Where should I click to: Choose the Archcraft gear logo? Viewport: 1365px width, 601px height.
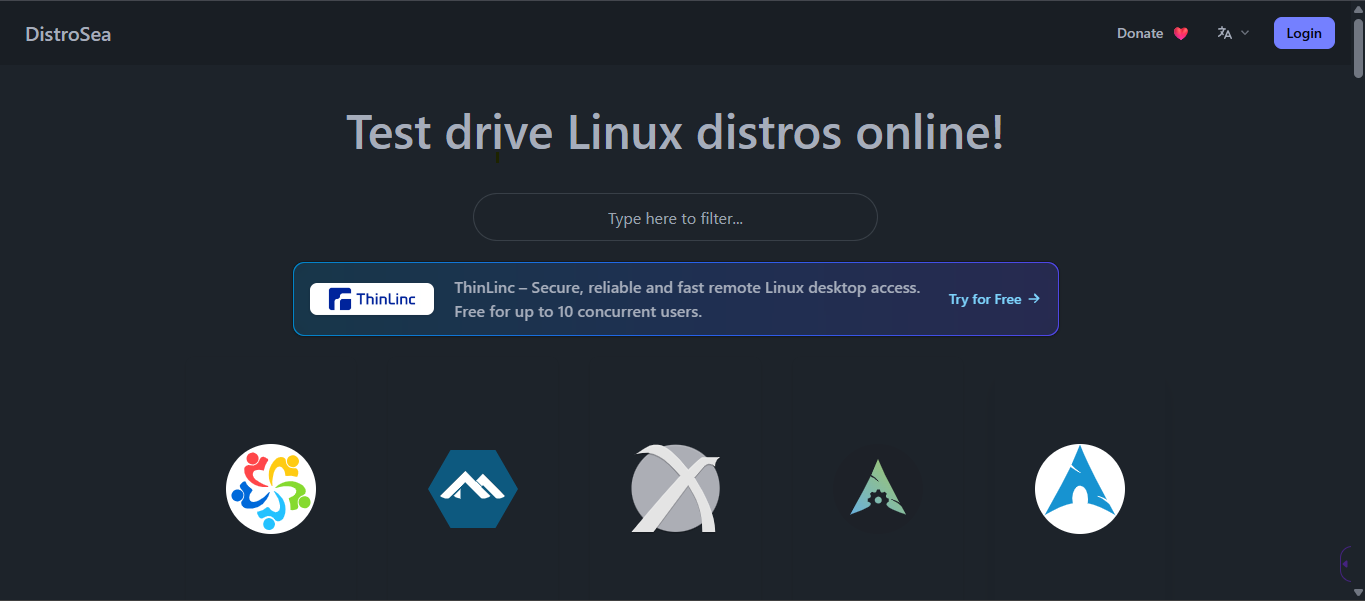(x=877, y=489)
